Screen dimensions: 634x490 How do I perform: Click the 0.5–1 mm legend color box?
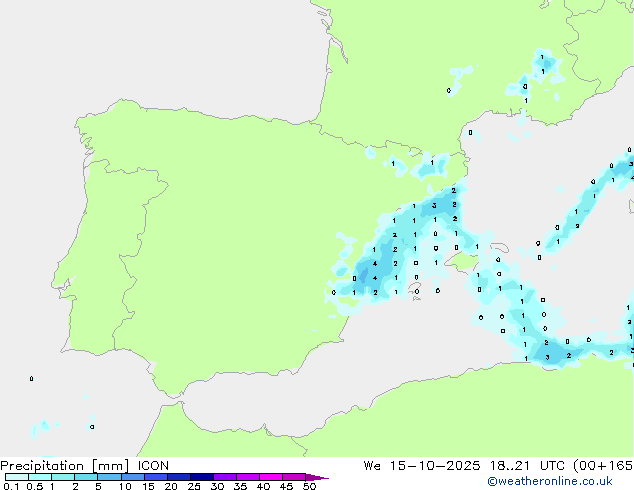tap(40, 477)
